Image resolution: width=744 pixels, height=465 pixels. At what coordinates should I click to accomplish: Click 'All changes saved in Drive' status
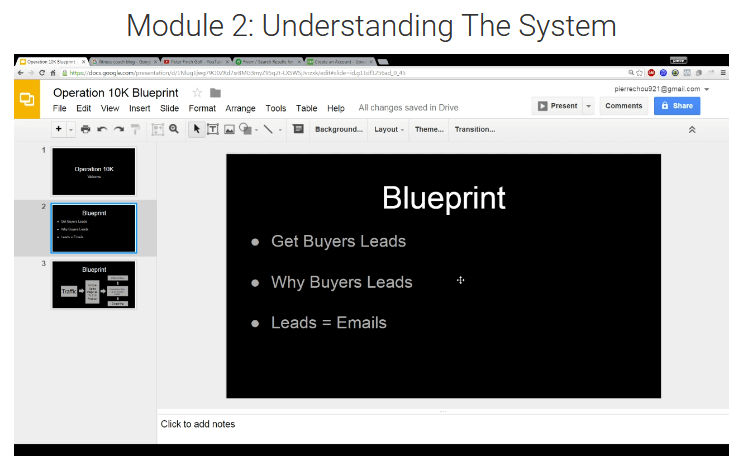408,108
